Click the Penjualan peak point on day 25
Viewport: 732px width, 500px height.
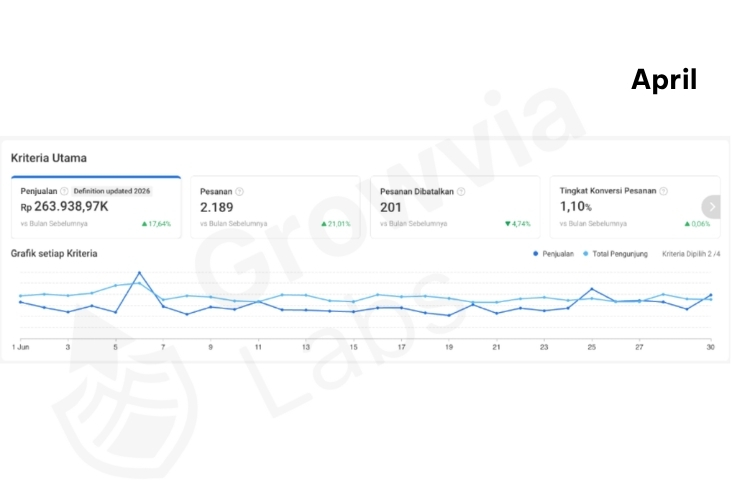click(592, 289)
